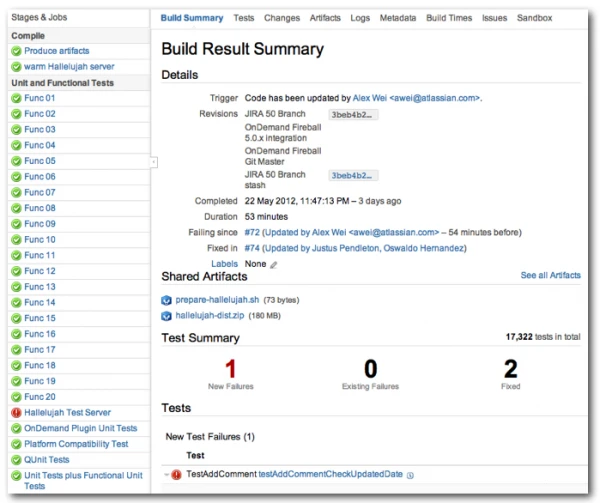This screenshot has width=600, height=503.
Task: Switch to the Tests tab
Action: [244, 18]
